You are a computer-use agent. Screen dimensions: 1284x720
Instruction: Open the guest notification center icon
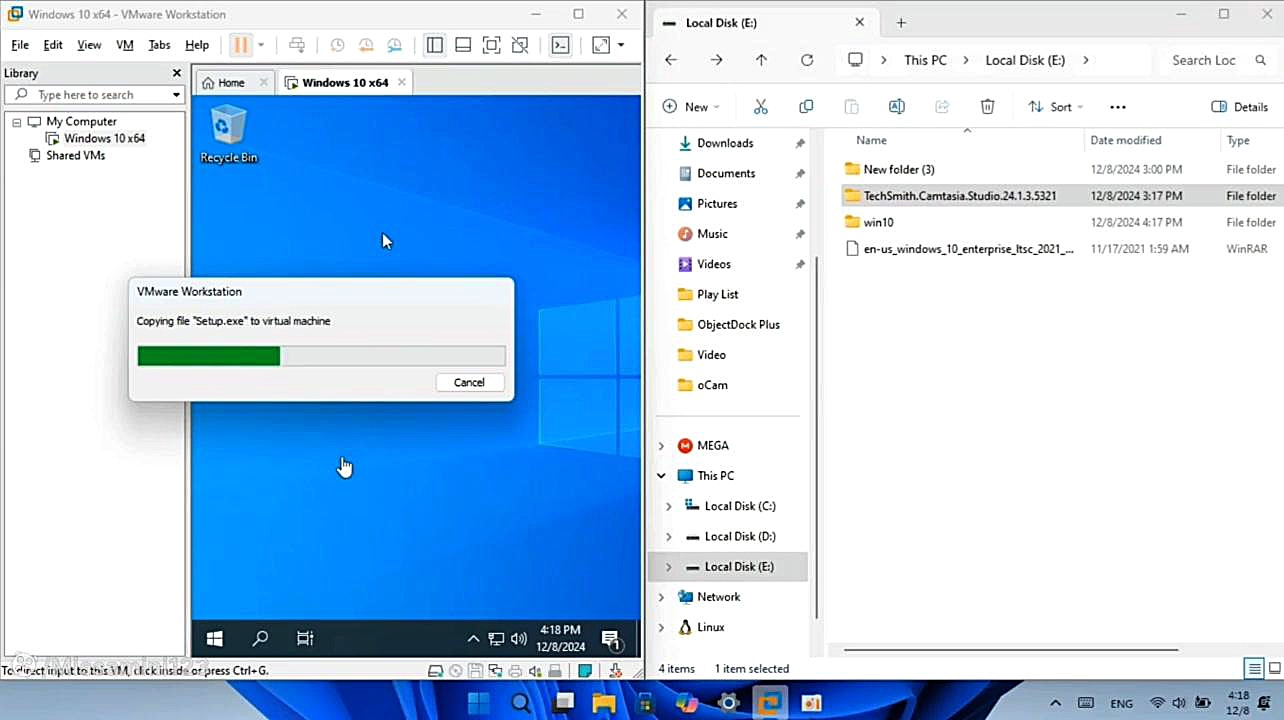[610, 638]
